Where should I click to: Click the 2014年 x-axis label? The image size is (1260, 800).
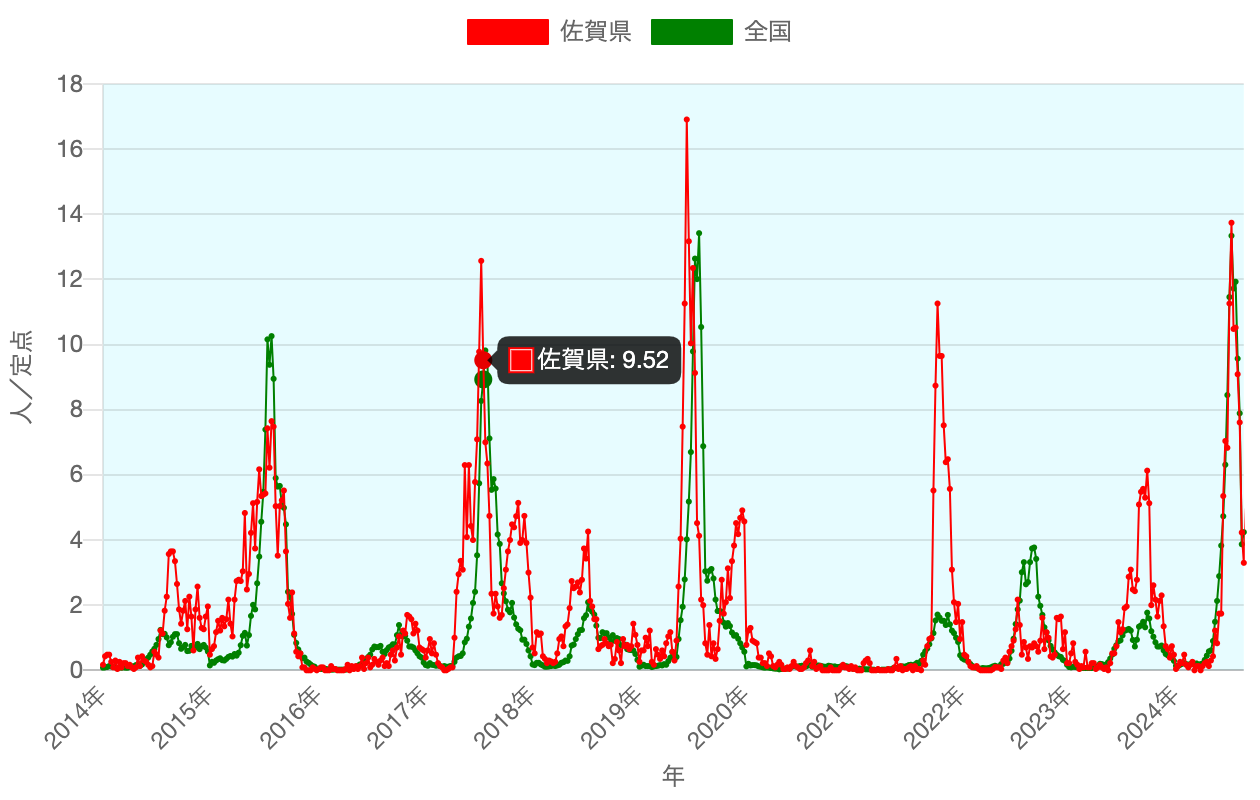(77, 718)
